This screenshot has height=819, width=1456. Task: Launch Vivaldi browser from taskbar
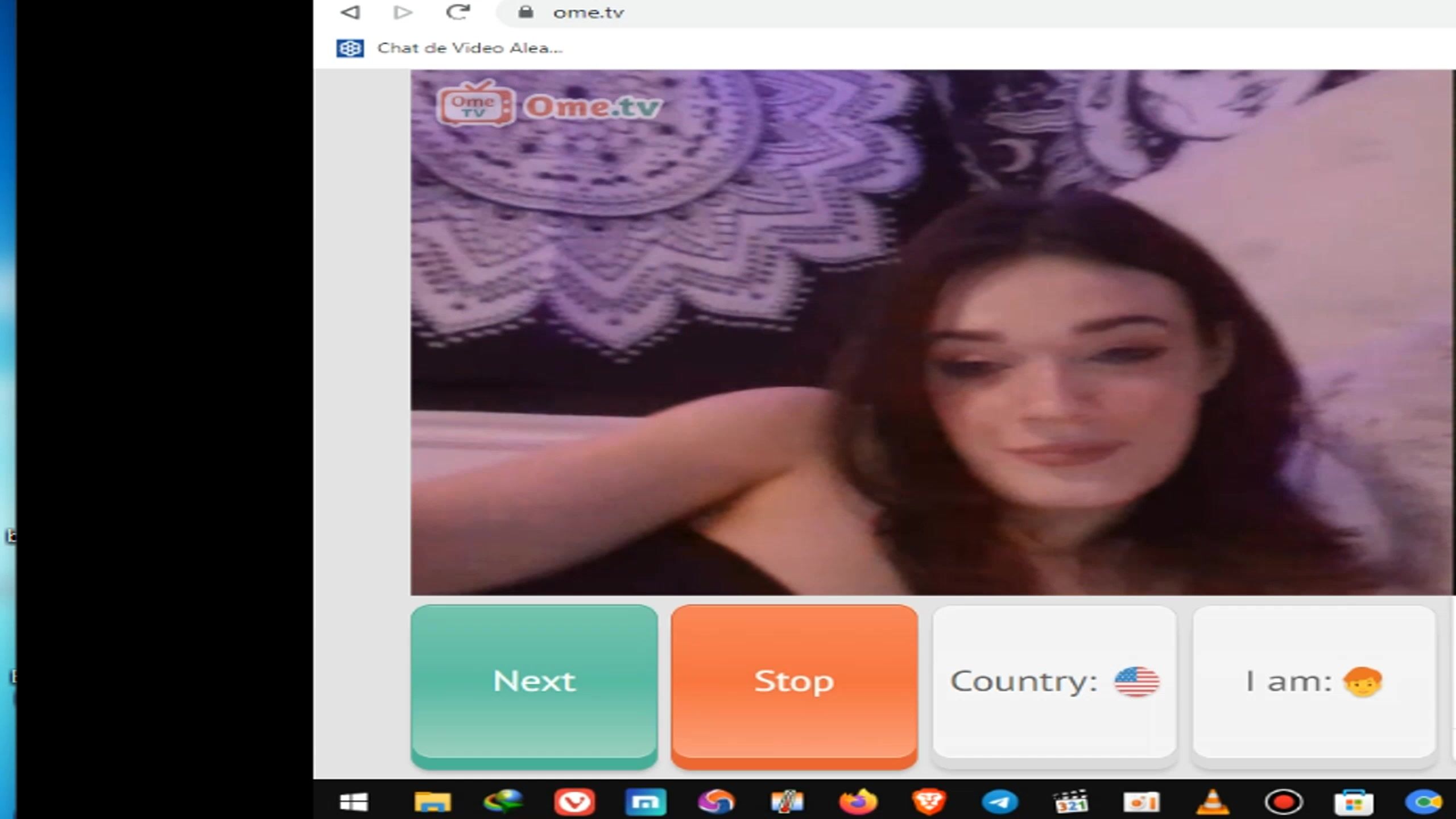[x=574, y=803]
